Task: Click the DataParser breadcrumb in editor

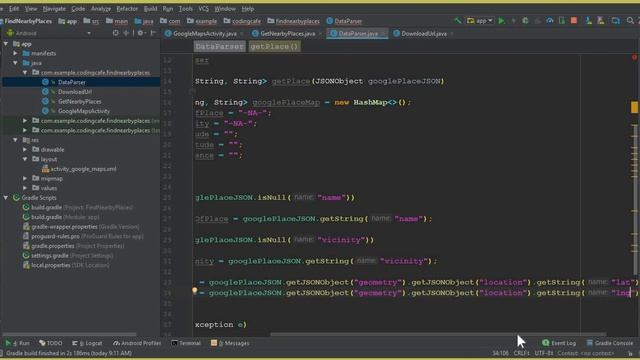Action: 220,47
